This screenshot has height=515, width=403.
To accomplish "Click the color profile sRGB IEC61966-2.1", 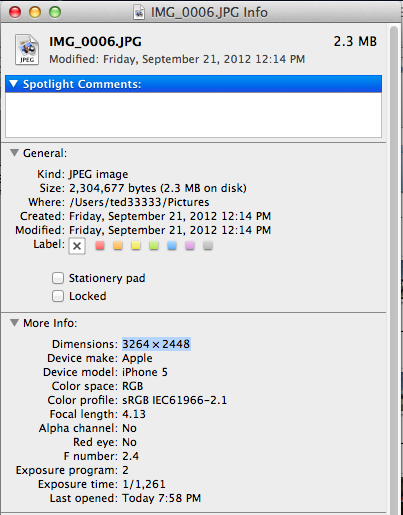I will click(x=174, y=400).
